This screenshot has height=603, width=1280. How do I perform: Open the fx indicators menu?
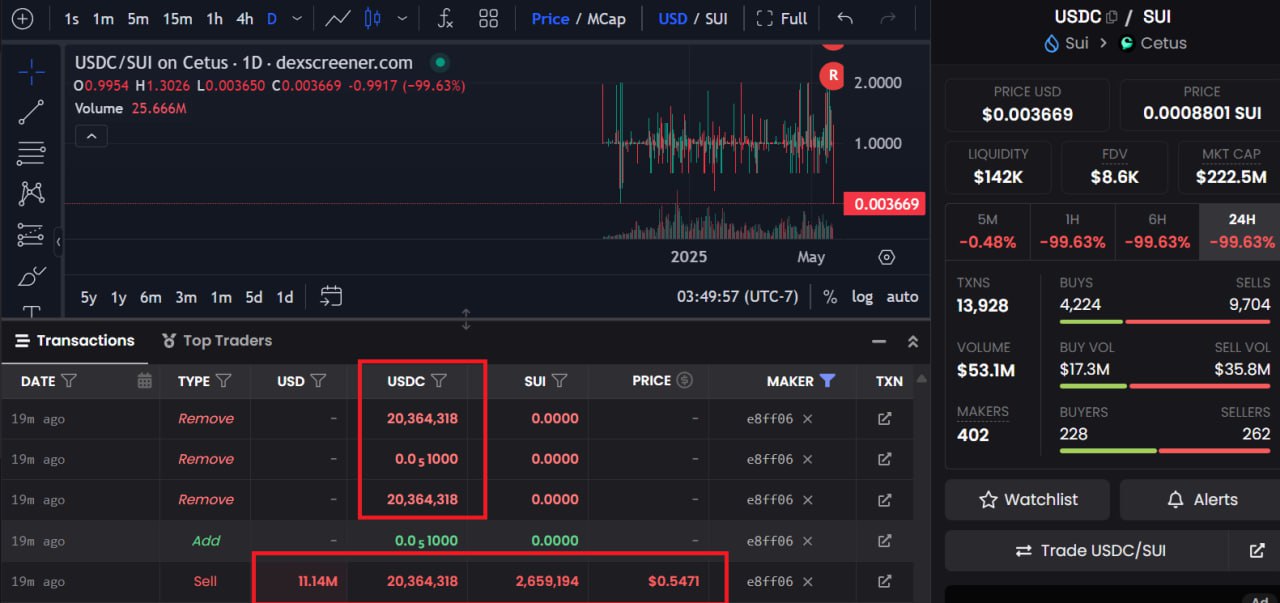(447, 18)
